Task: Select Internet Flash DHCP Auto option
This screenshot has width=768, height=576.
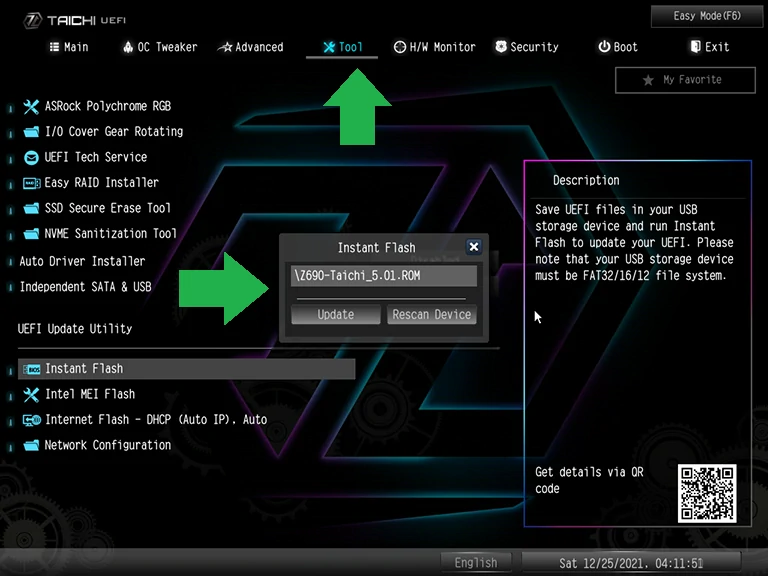Action: point(155,420)
